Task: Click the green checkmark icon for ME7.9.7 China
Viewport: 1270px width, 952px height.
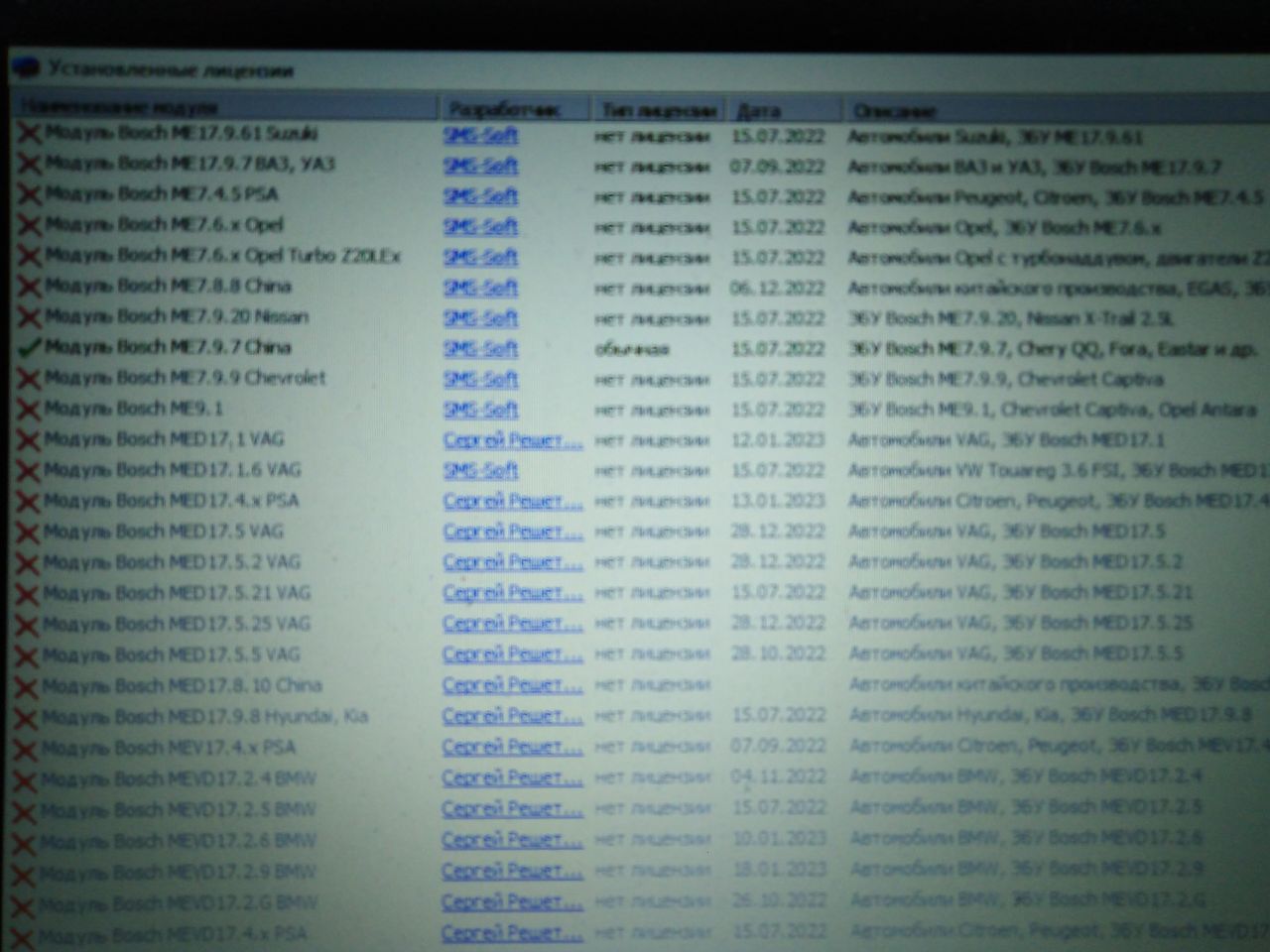Action: pyautogui.click(x=29, y=348)
